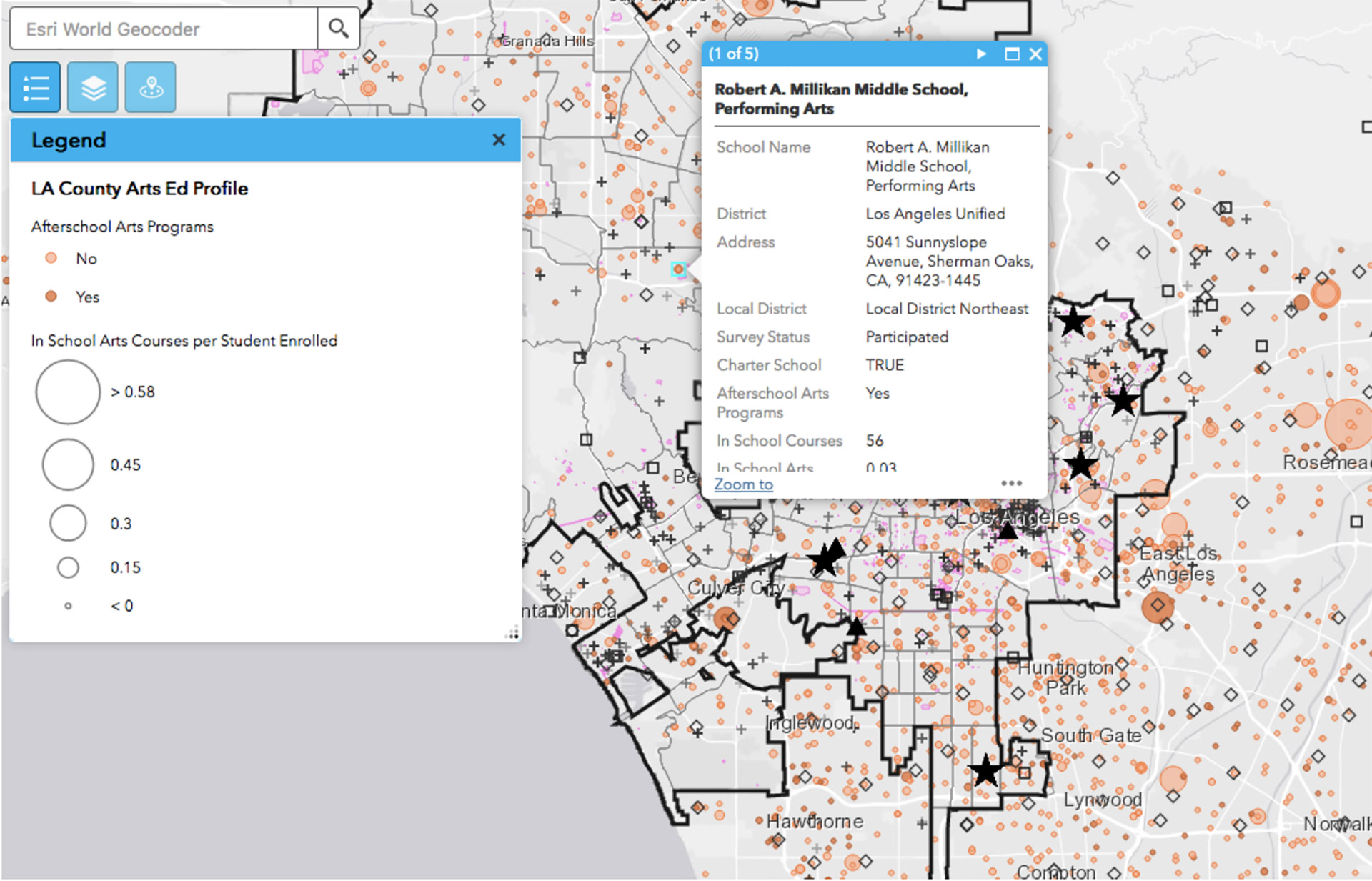Viewport: 1372px width, 881px height.
Task: Click the 'Lynwood' map label
Action: (x=1103, y=800)
